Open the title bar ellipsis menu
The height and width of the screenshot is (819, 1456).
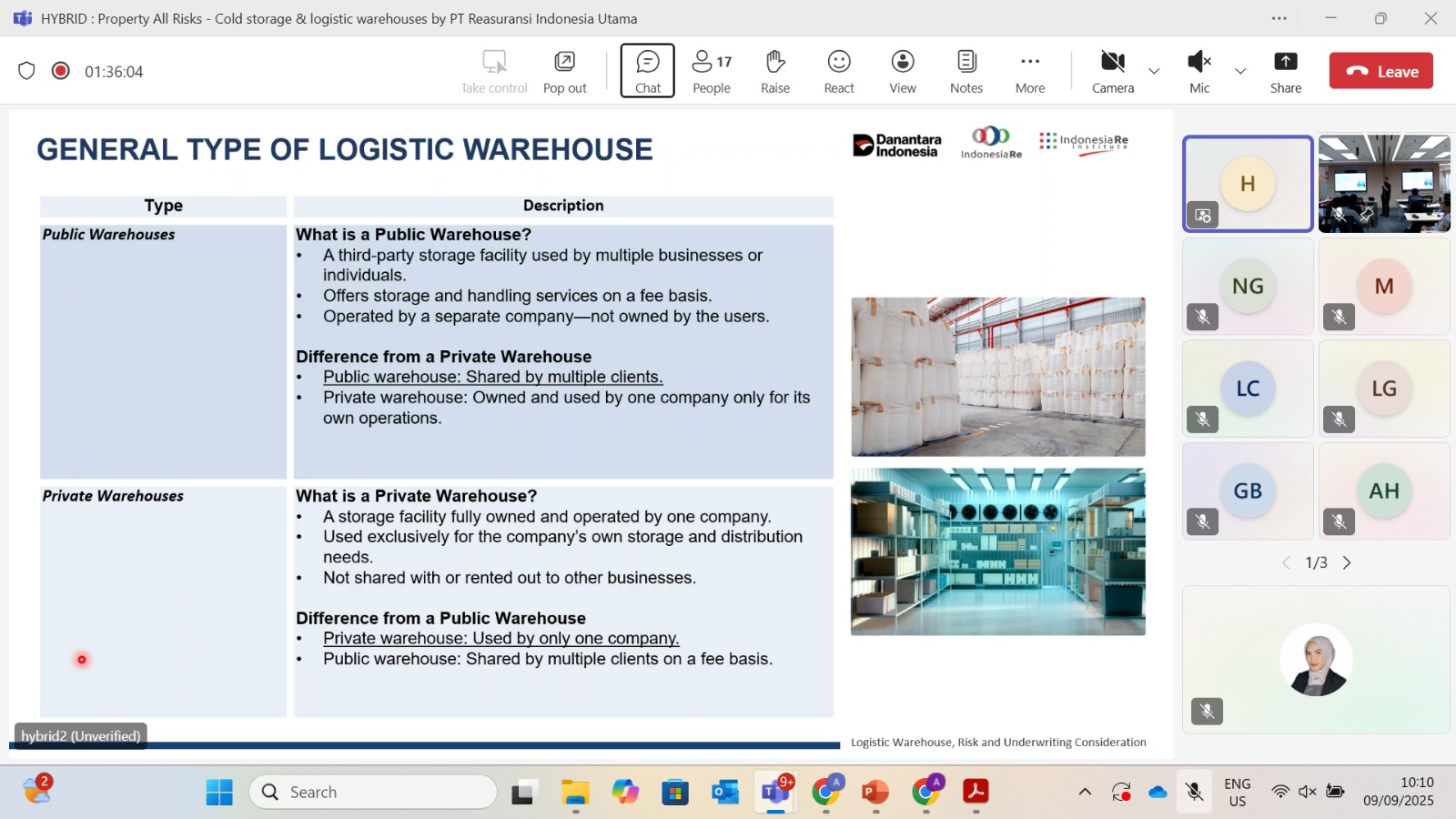point(1279,18)
